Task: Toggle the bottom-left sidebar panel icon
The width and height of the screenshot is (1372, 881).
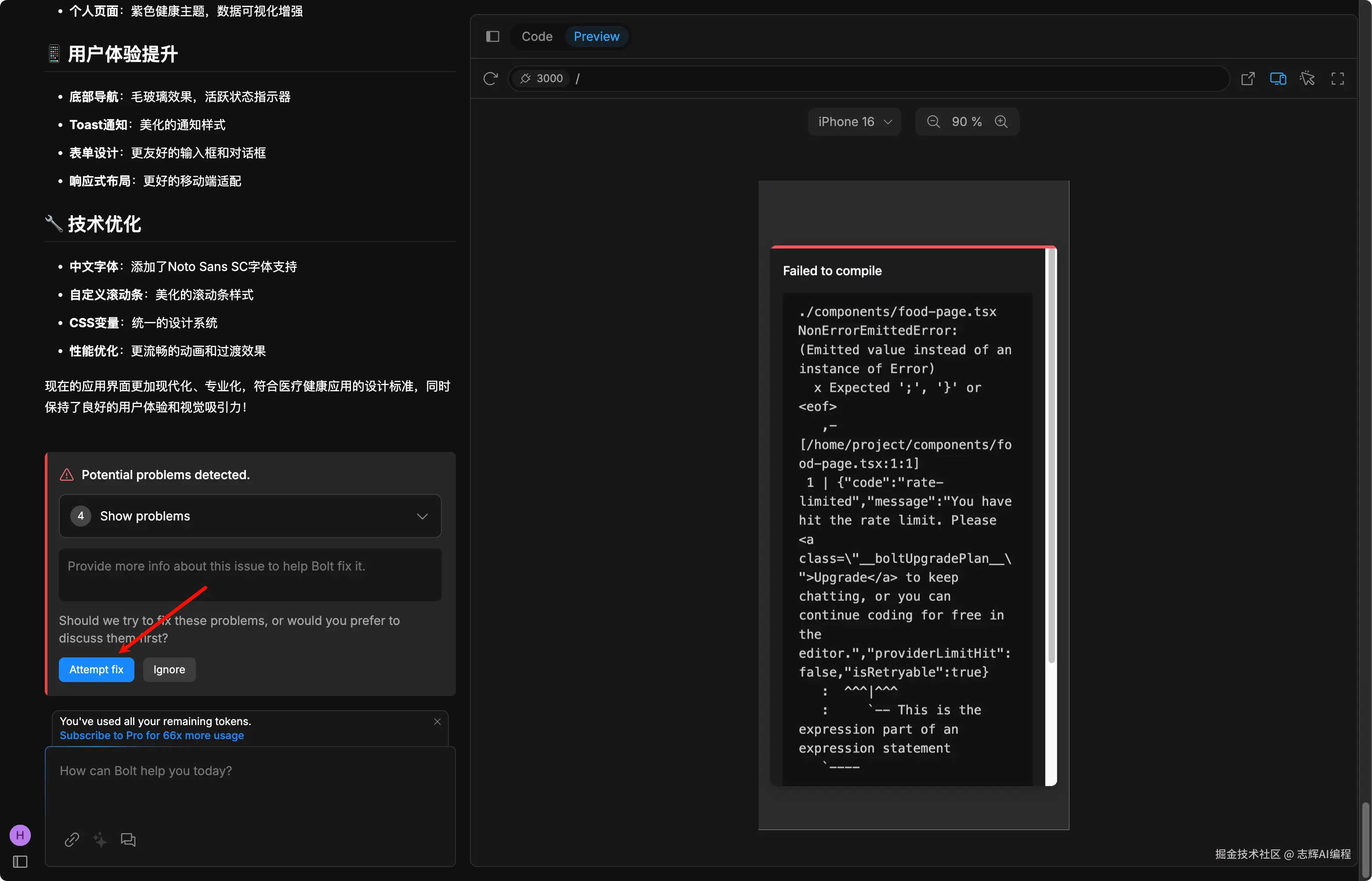Action: pyautogui.click(x=20, y=862)
